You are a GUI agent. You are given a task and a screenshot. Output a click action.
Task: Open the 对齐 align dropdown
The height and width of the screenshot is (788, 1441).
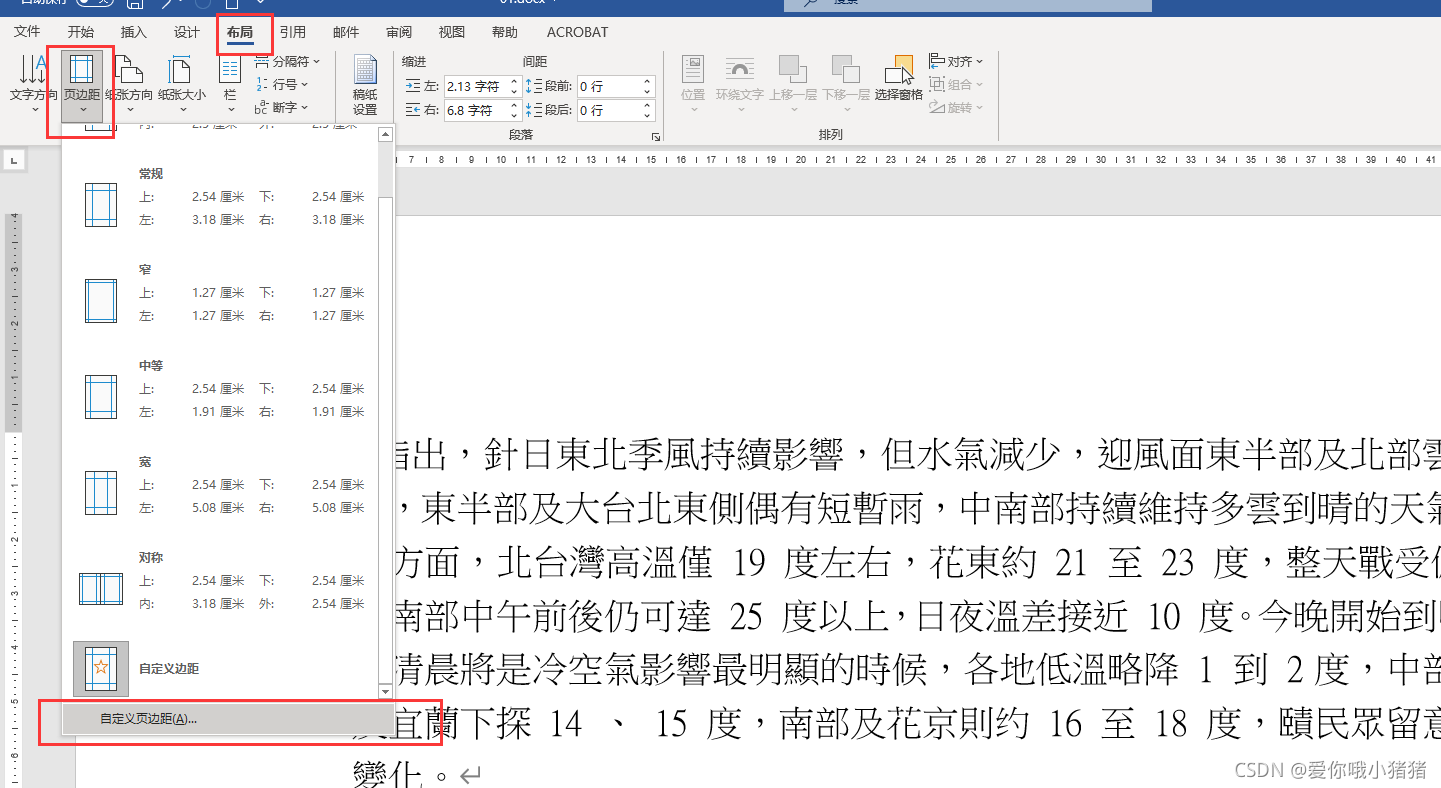(956, 61)
